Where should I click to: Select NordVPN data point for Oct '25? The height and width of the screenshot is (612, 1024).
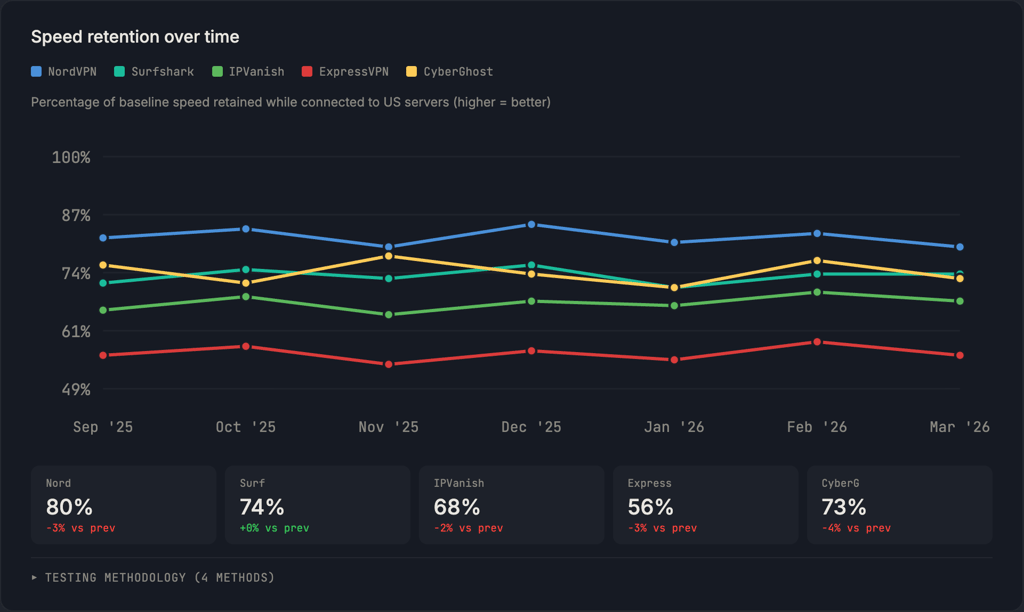(246, 229)
